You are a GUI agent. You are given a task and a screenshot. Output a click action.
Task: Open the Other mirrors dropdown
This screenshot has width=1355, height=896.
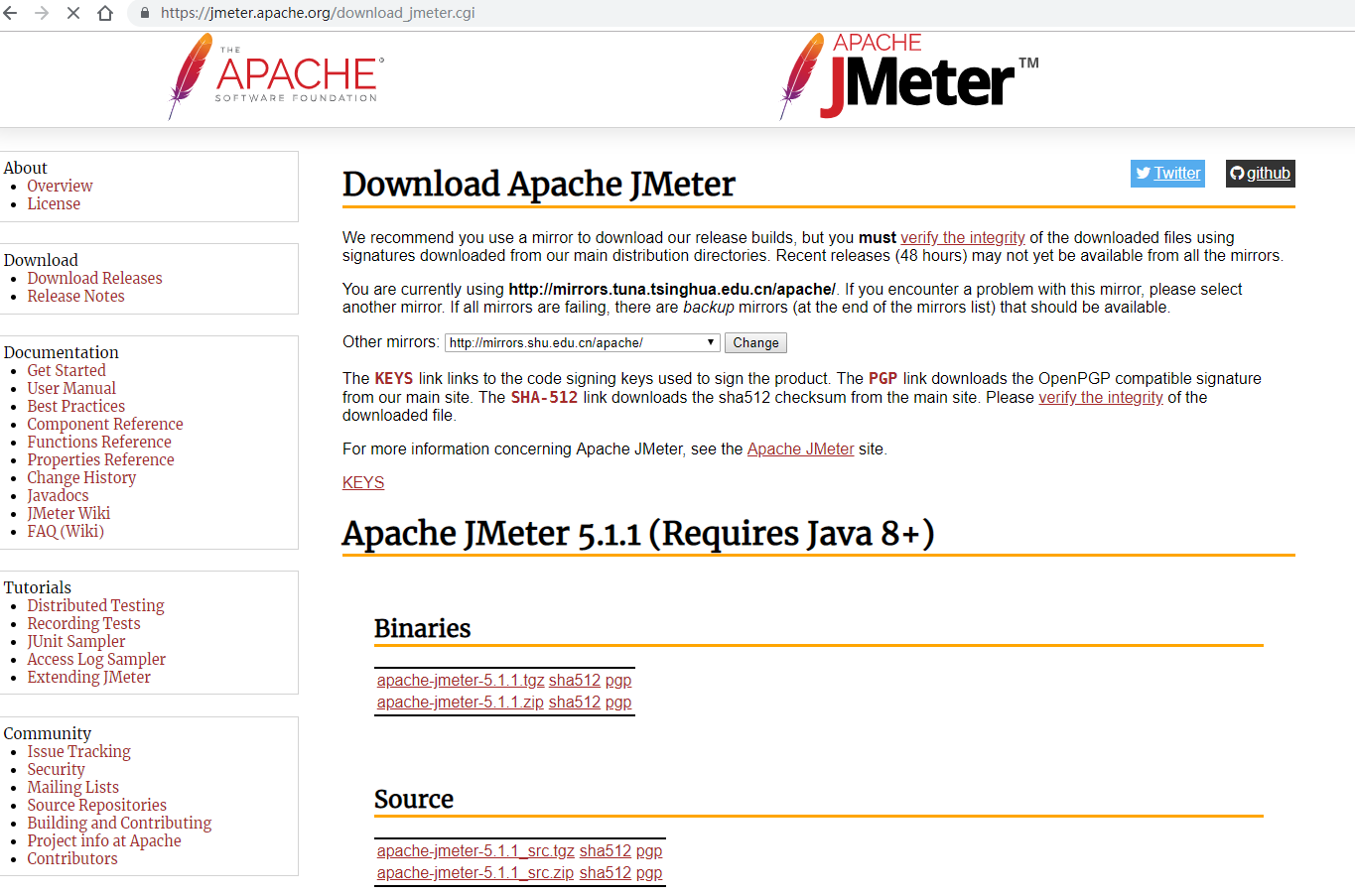[582, 342]
